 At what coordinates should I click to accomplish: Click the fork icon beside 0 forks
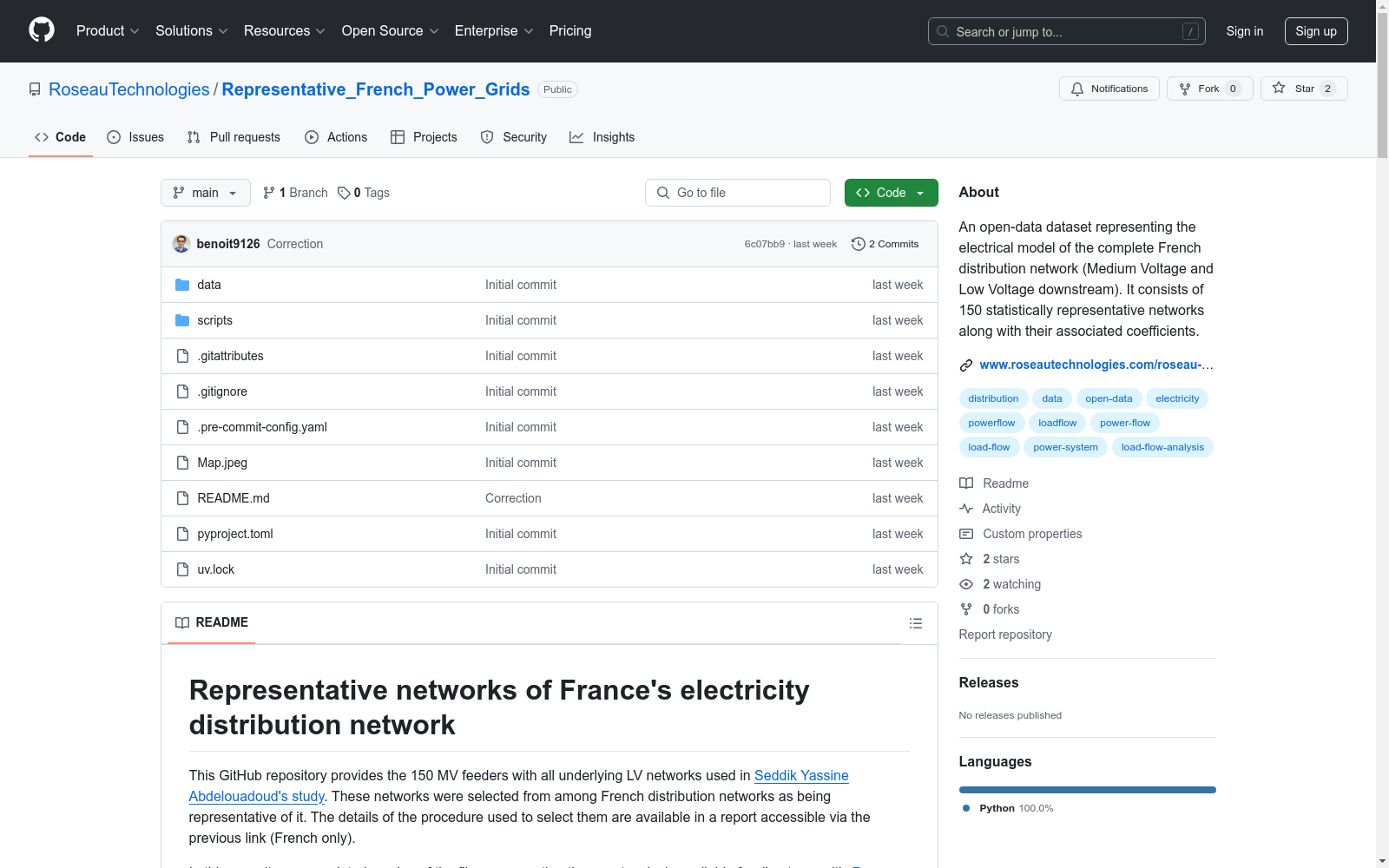966,609
